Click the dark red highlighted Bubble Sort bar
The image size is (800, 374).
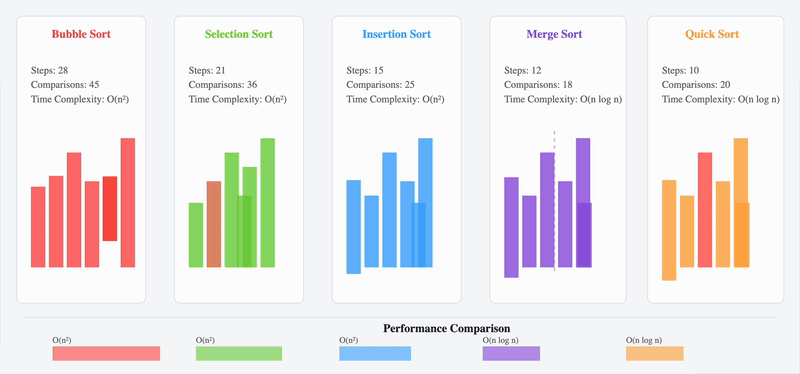pos(110,208)
